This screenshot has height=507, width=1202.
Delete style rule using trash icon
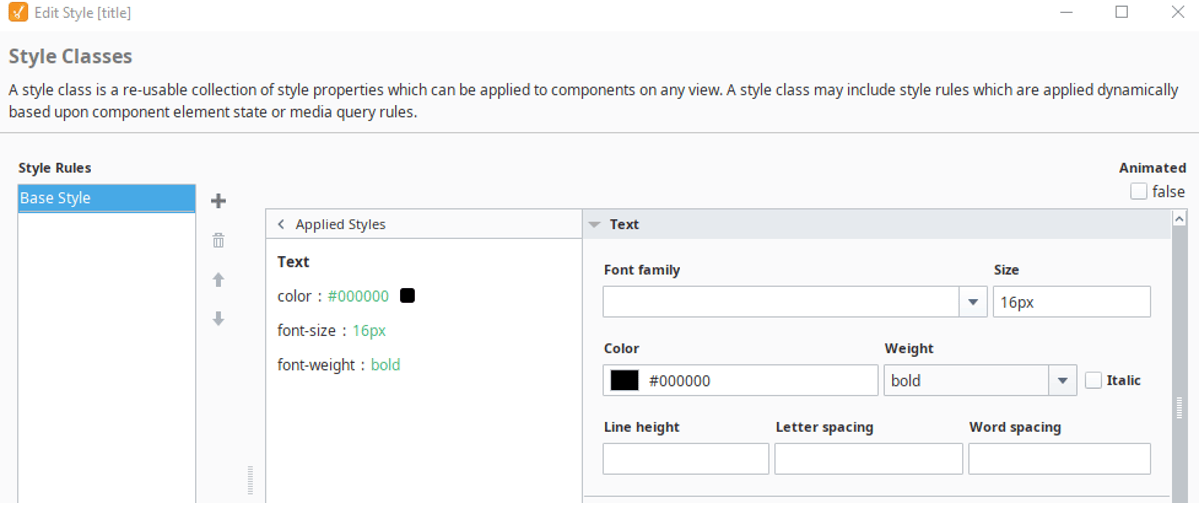point(218,240)
